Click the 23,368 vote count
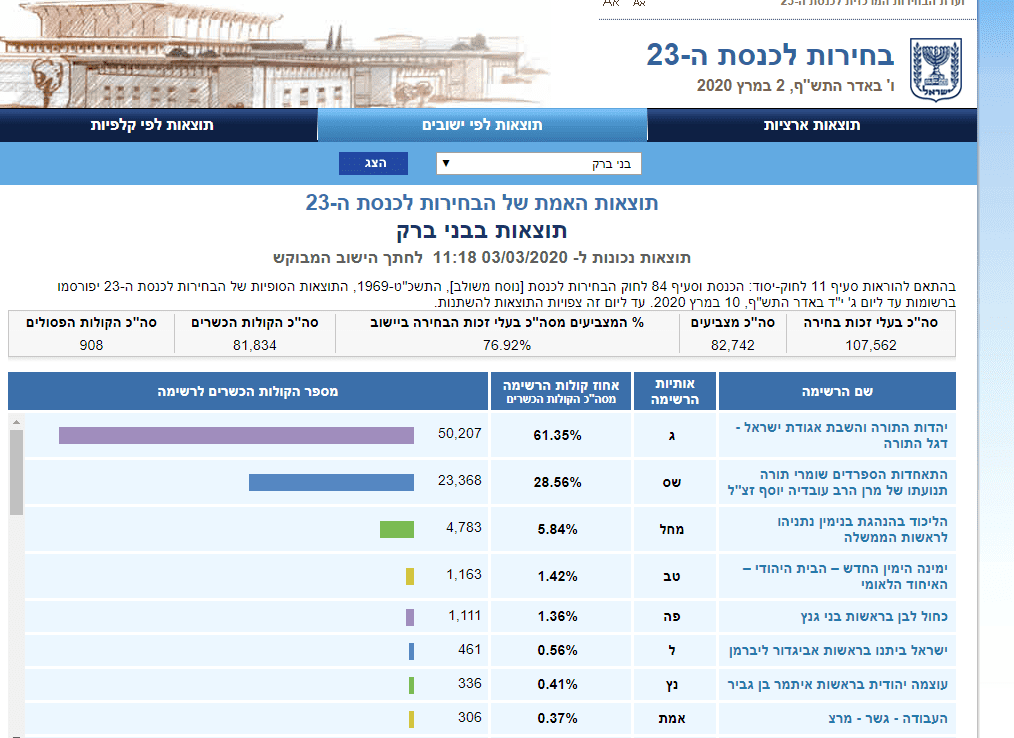Image resolution: width=1014 pixels, height=738 pixels. point(460,481)
